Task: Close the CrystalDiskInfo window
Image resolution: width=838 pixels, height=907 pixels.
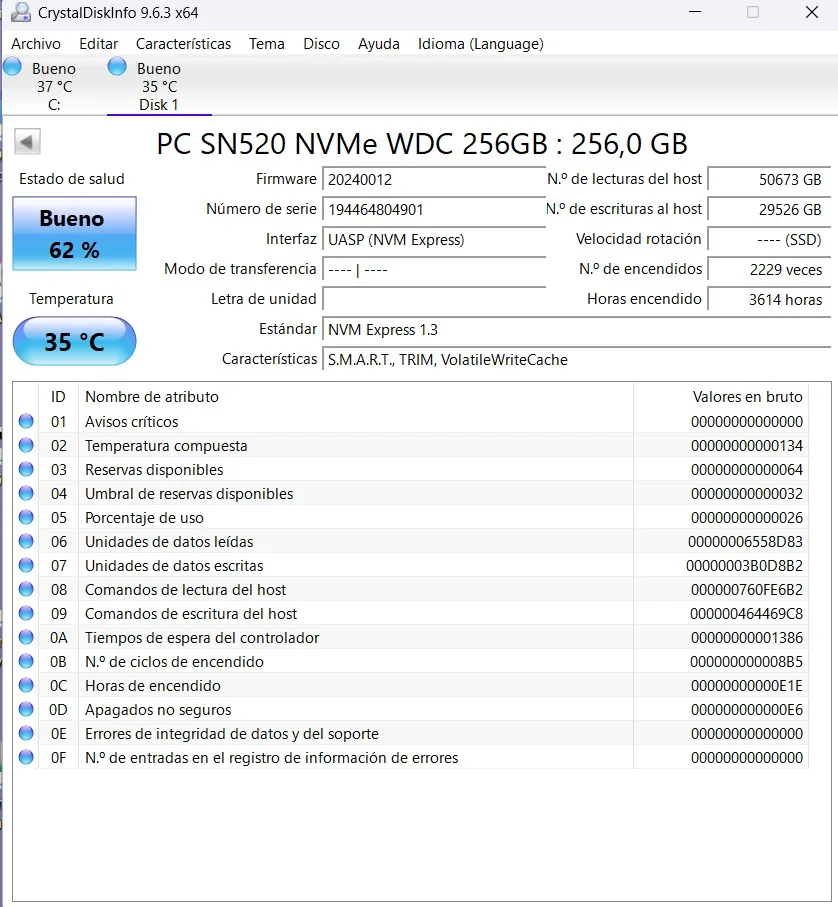Action: click(812, 12)
